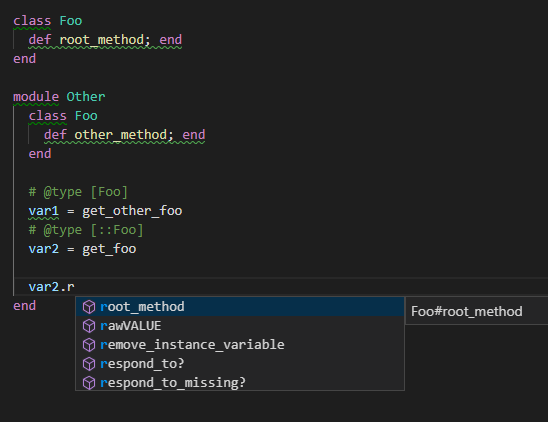The height and width of the screenshot is (422, 548).
Task: Click the module Other name
Action: [x=86, y=97]
